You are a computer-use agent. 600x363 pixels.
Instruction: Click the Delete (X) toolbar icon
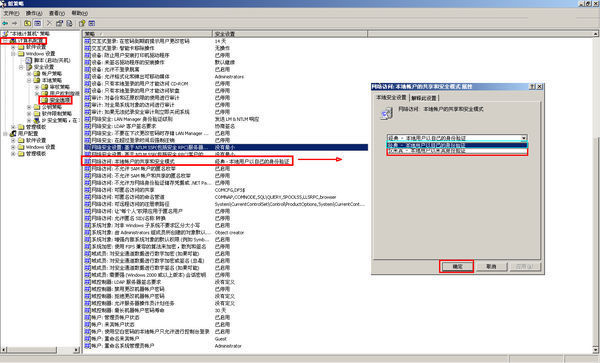(49, 23)
